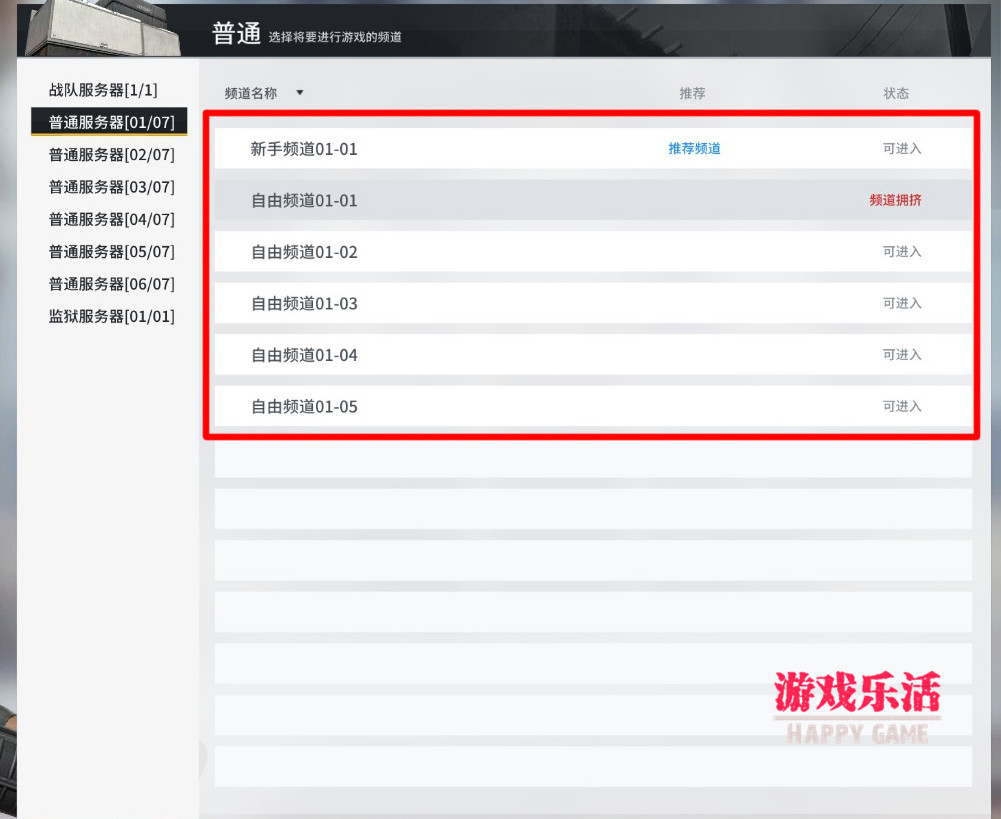Select channel 自由频道01-01
Image resolution: width=1001 pixels, height=819 pixels.
click(x=593, y=200)
